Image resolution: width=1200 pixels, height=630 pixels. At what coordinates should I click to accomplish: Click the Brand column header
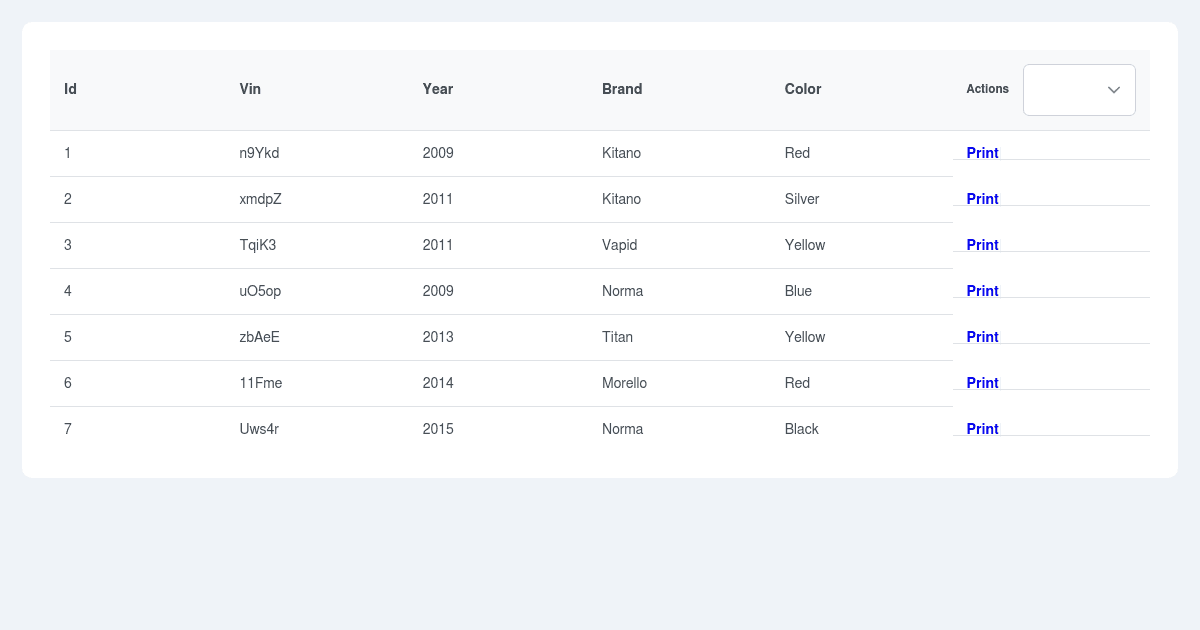(x=622, y=89)
